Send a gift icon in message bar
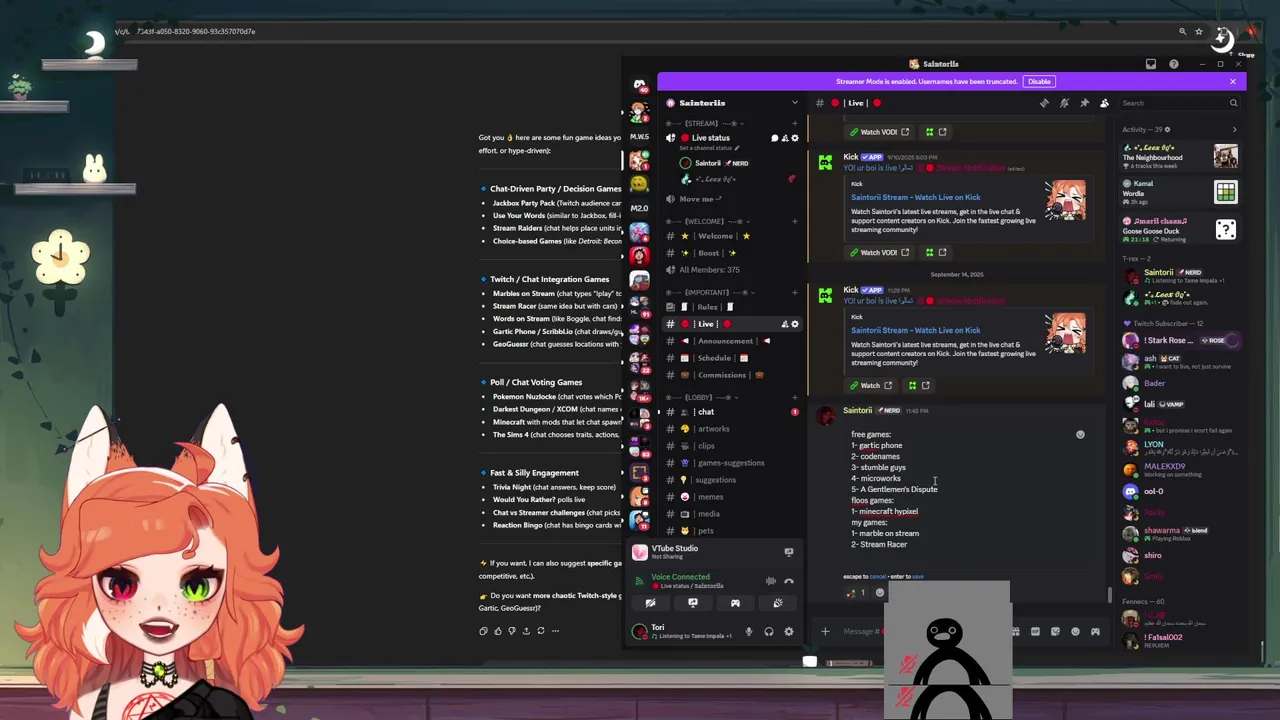This screenshot has height=720, width=1280. click(1015, 631)
